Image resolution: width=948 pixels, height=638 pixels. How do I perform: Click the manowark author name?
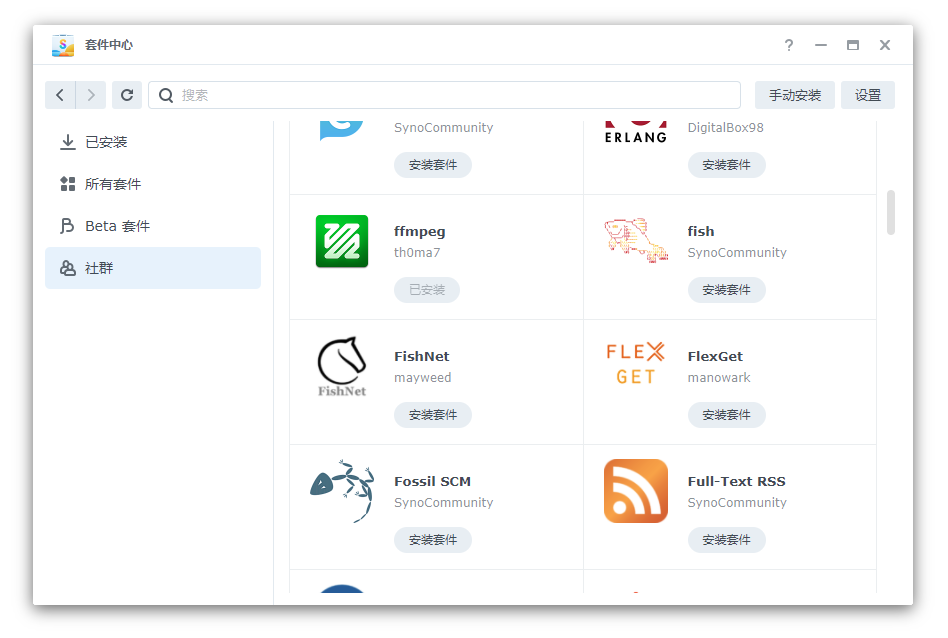[x=719, y=378]
